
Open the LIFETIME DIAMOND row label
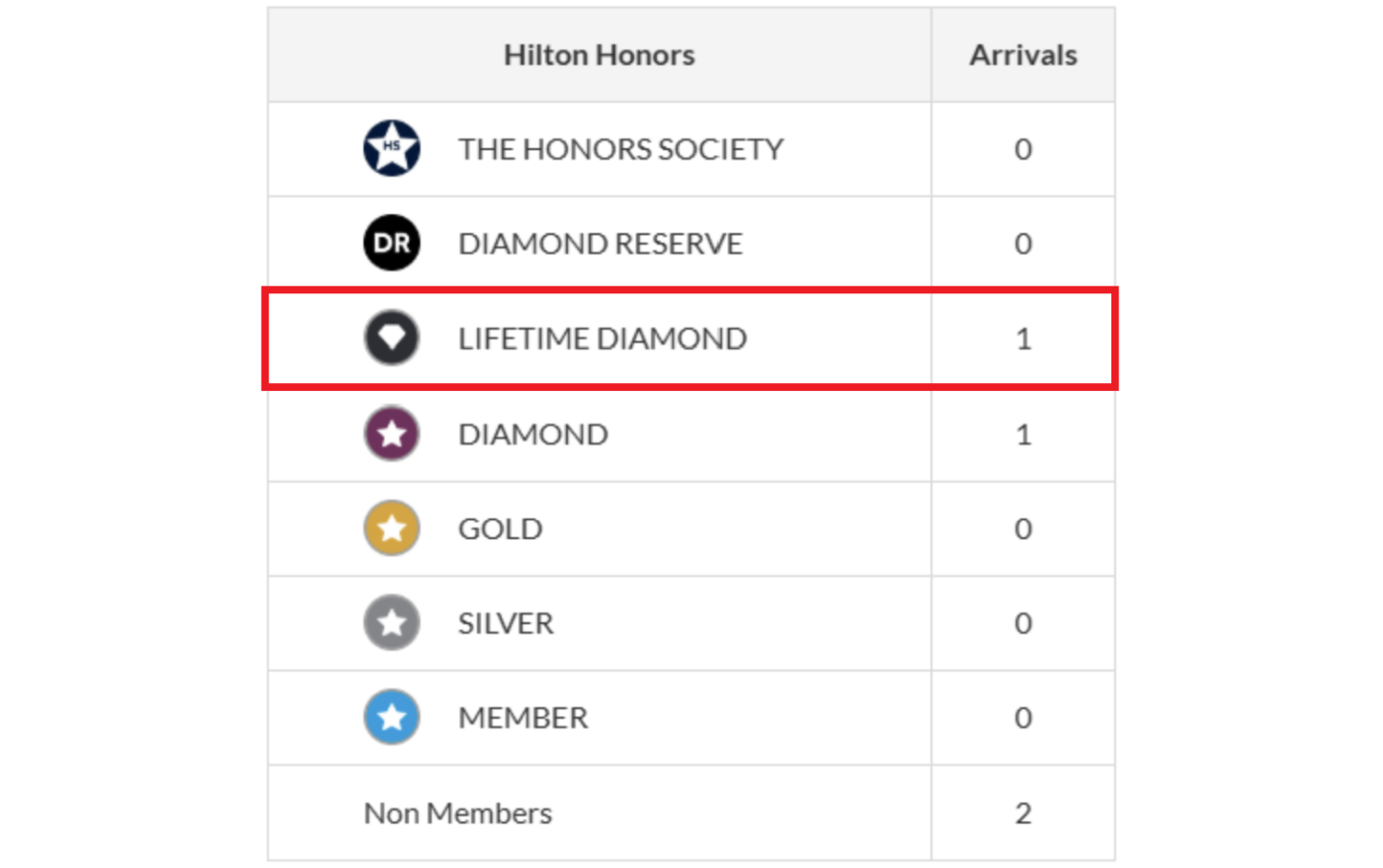pos(602,339)
